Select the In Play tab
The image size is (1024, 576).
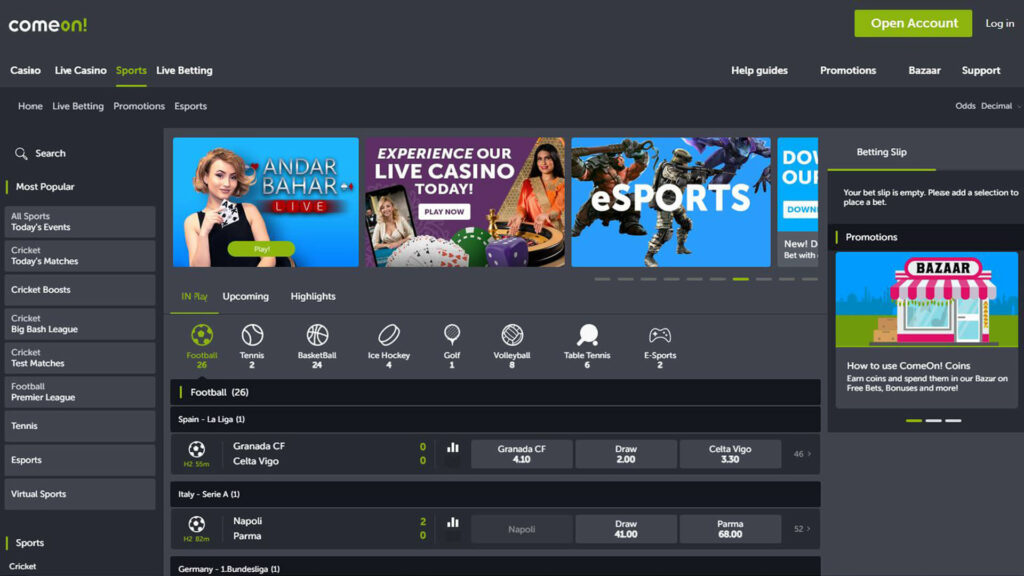coord(194,296)
